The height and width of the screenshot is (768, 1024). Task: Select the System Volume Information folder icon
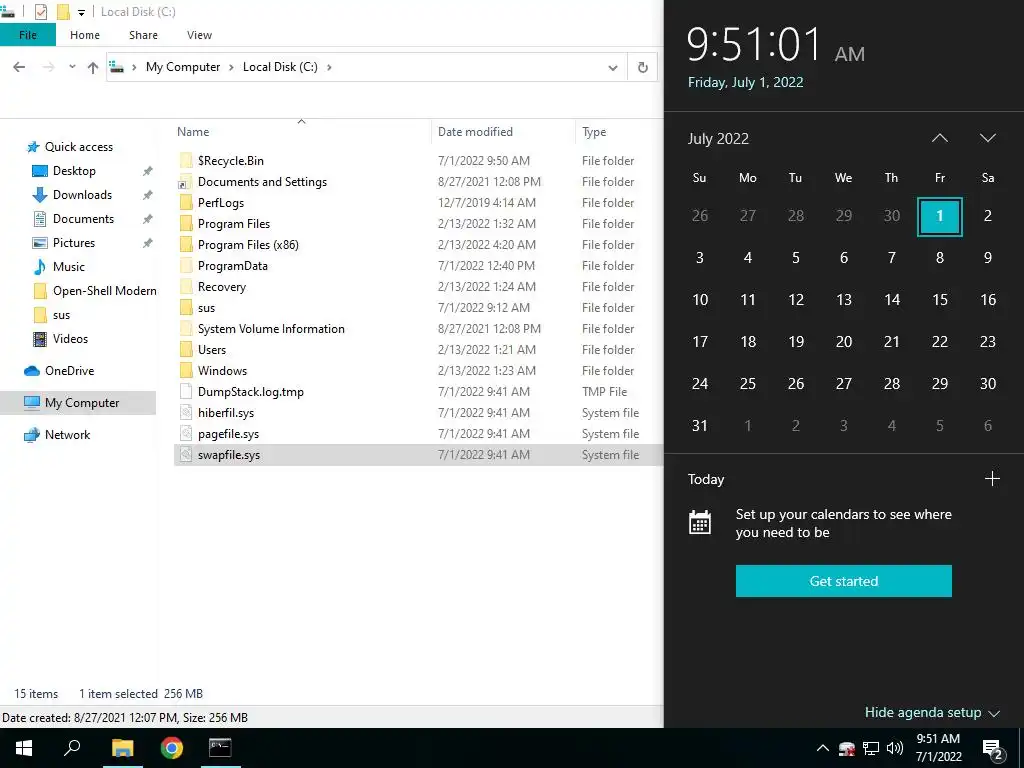186,328
